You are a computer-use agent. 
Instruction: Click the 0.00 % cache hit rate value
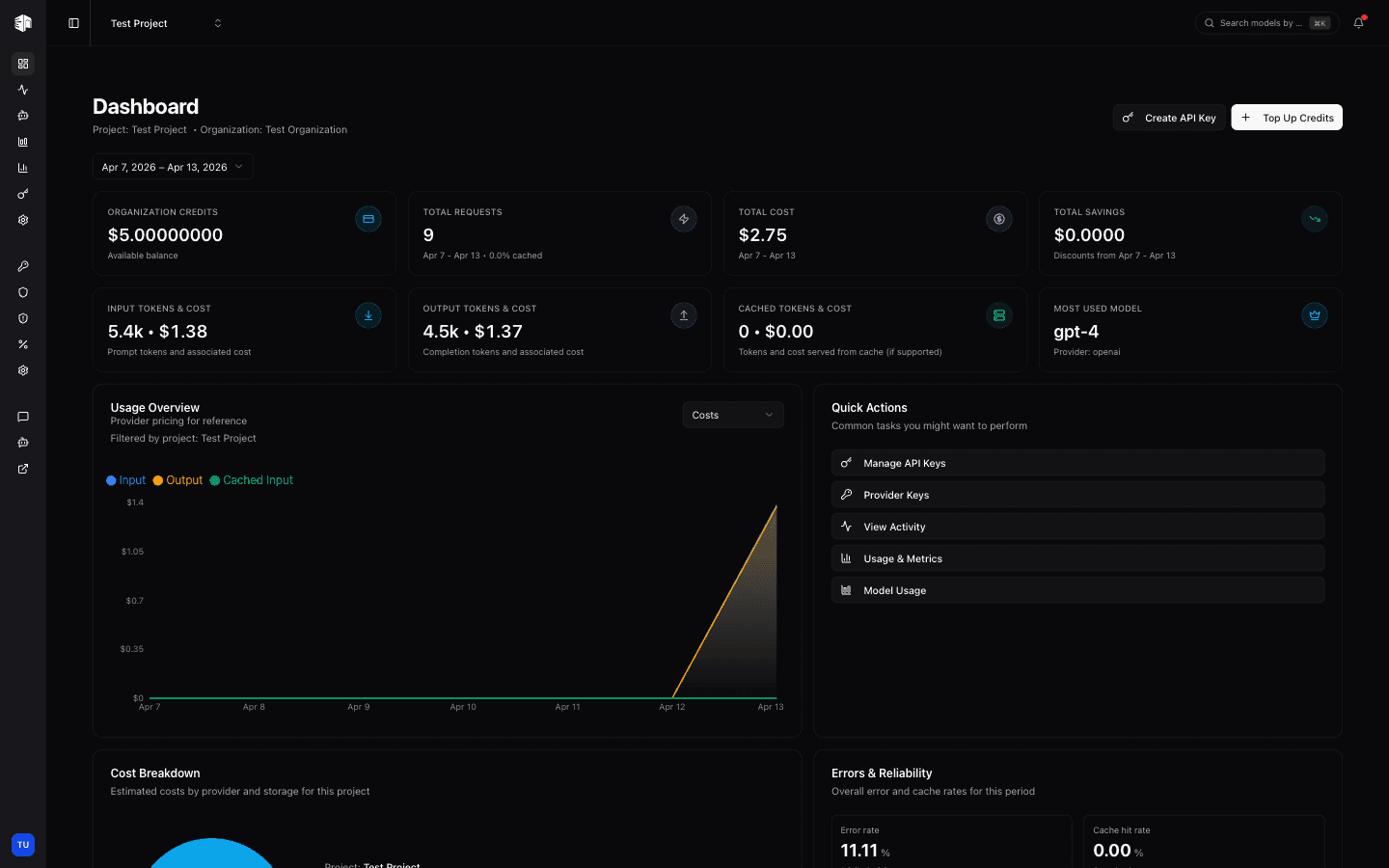pos(1117,851)
